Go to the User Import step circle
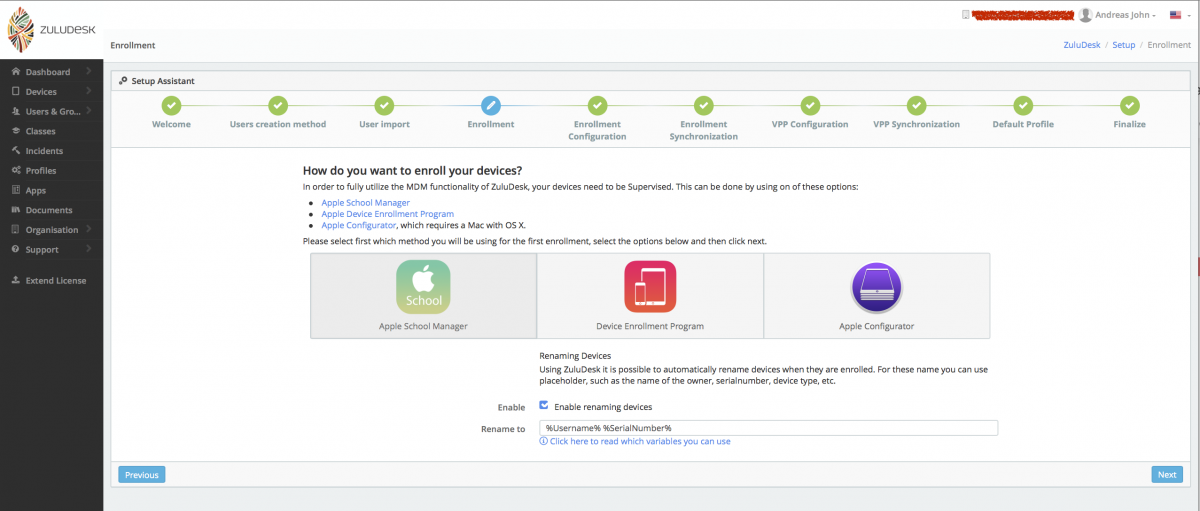Screen dimensions: 1200x511 384,105
